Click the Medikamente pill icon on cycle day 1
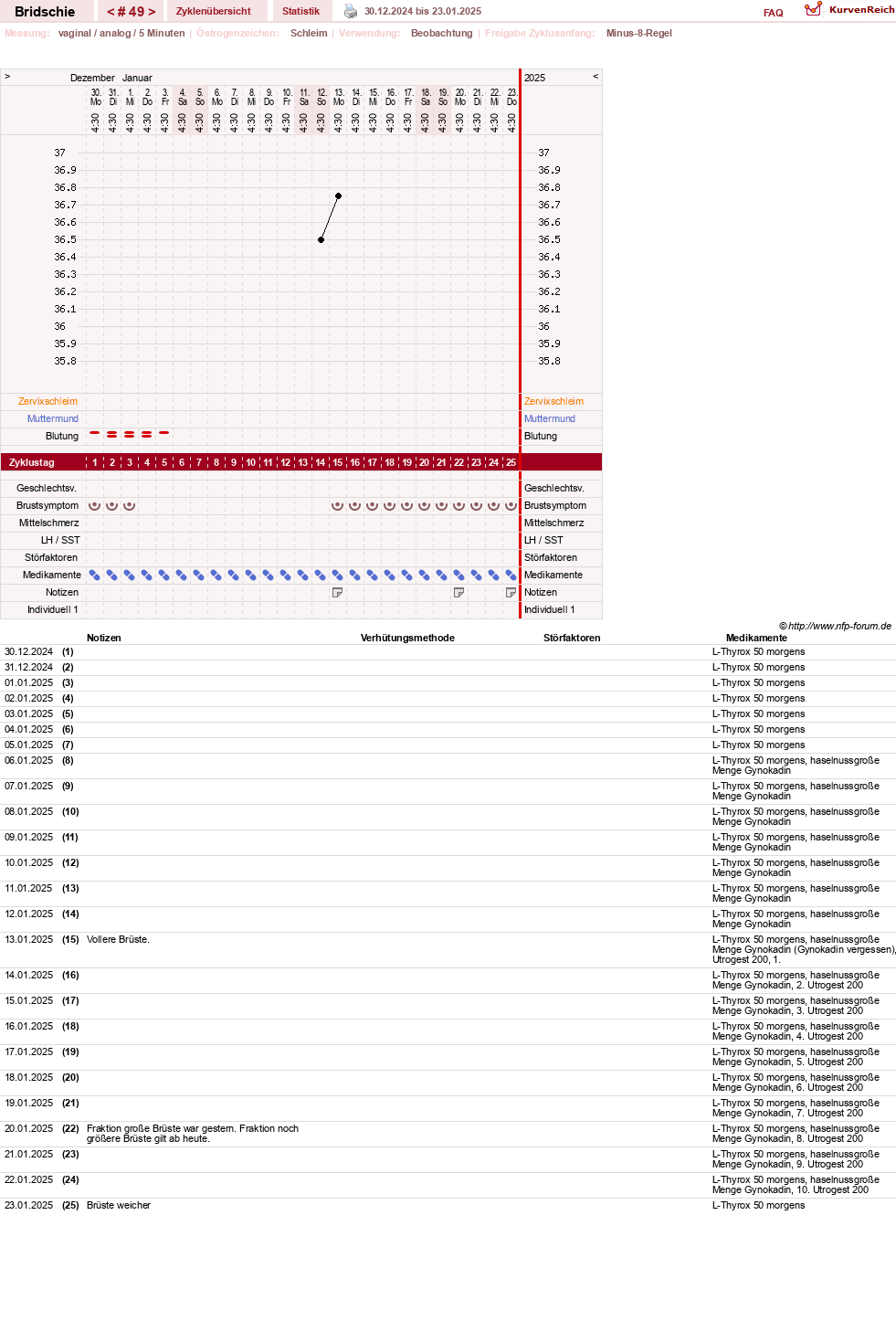This screenshot has height=1342, width=896. pyautogui.click(x=94, y=575)
